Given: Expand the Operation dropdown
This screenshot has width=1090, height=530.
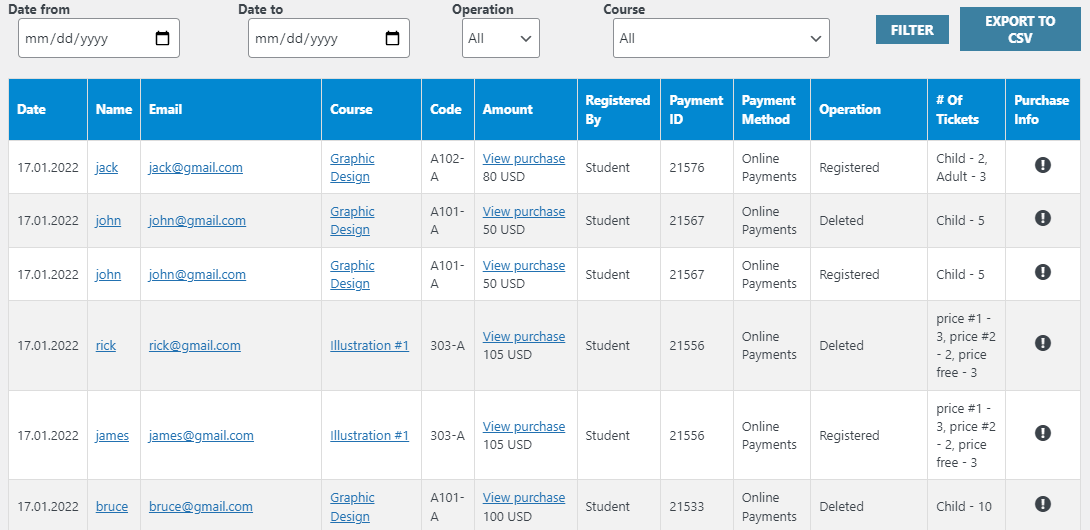Looking at the screenshot, I should point(500,39).
